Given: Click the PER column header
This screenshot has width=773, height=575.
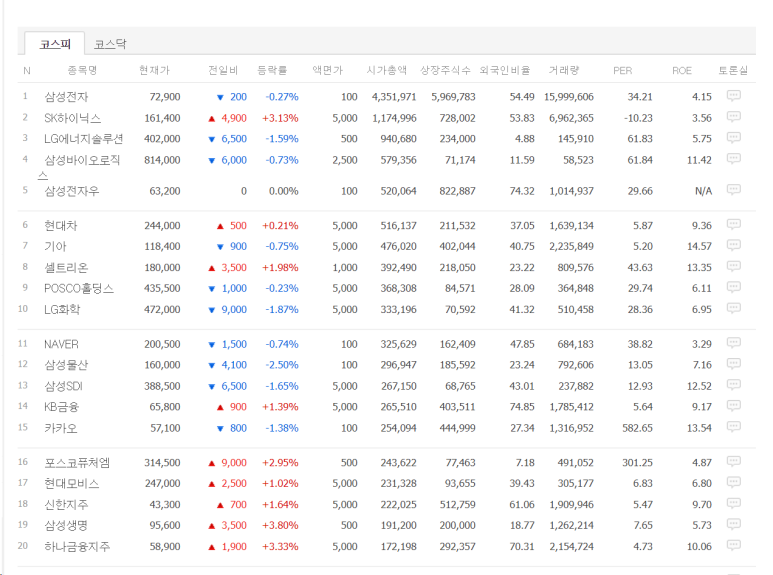Looking at the screenshot, I should [622, 71].
